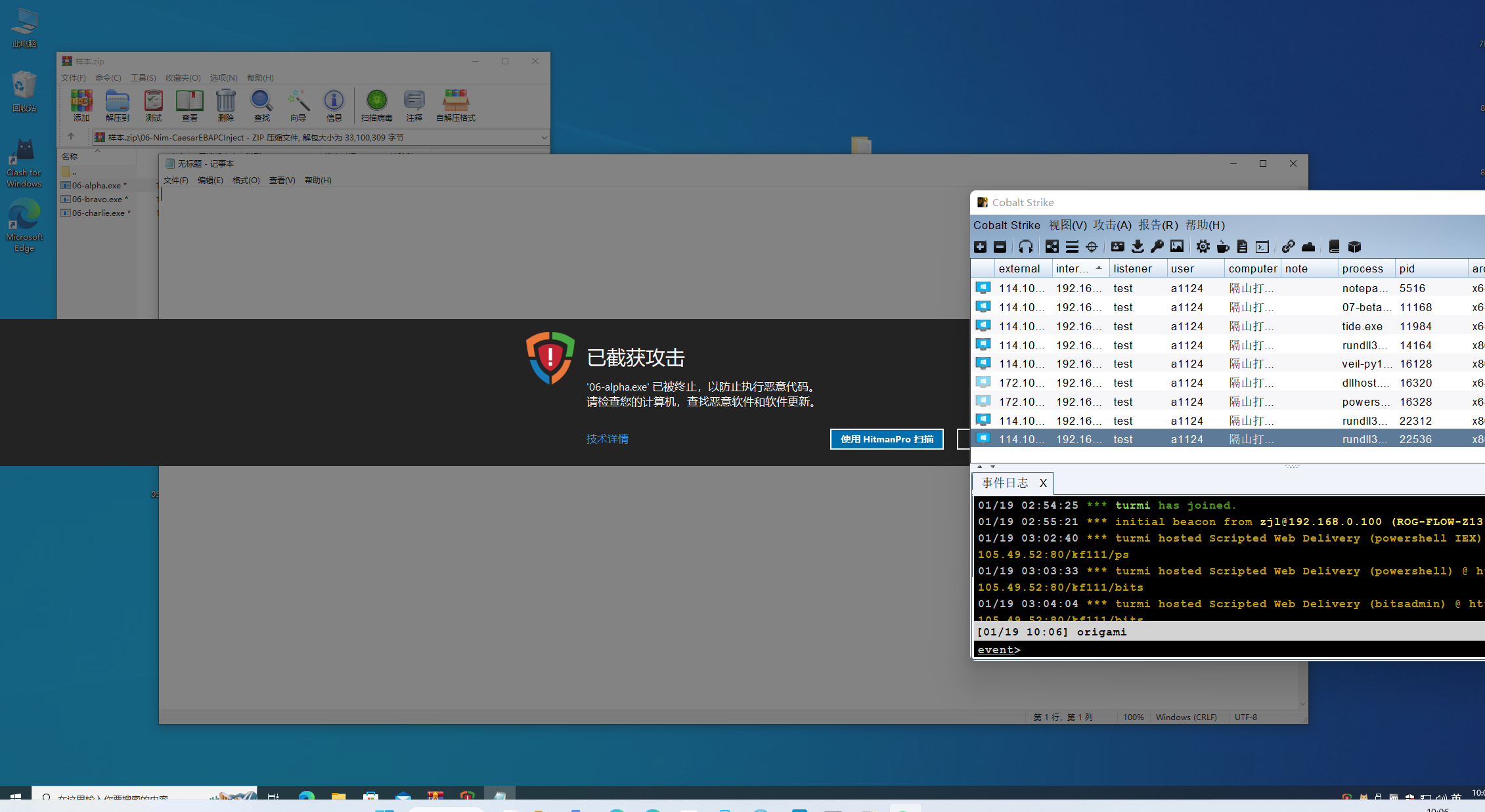
Task: Open Screenshots via the picture icon
Action: pos(1177,247)
